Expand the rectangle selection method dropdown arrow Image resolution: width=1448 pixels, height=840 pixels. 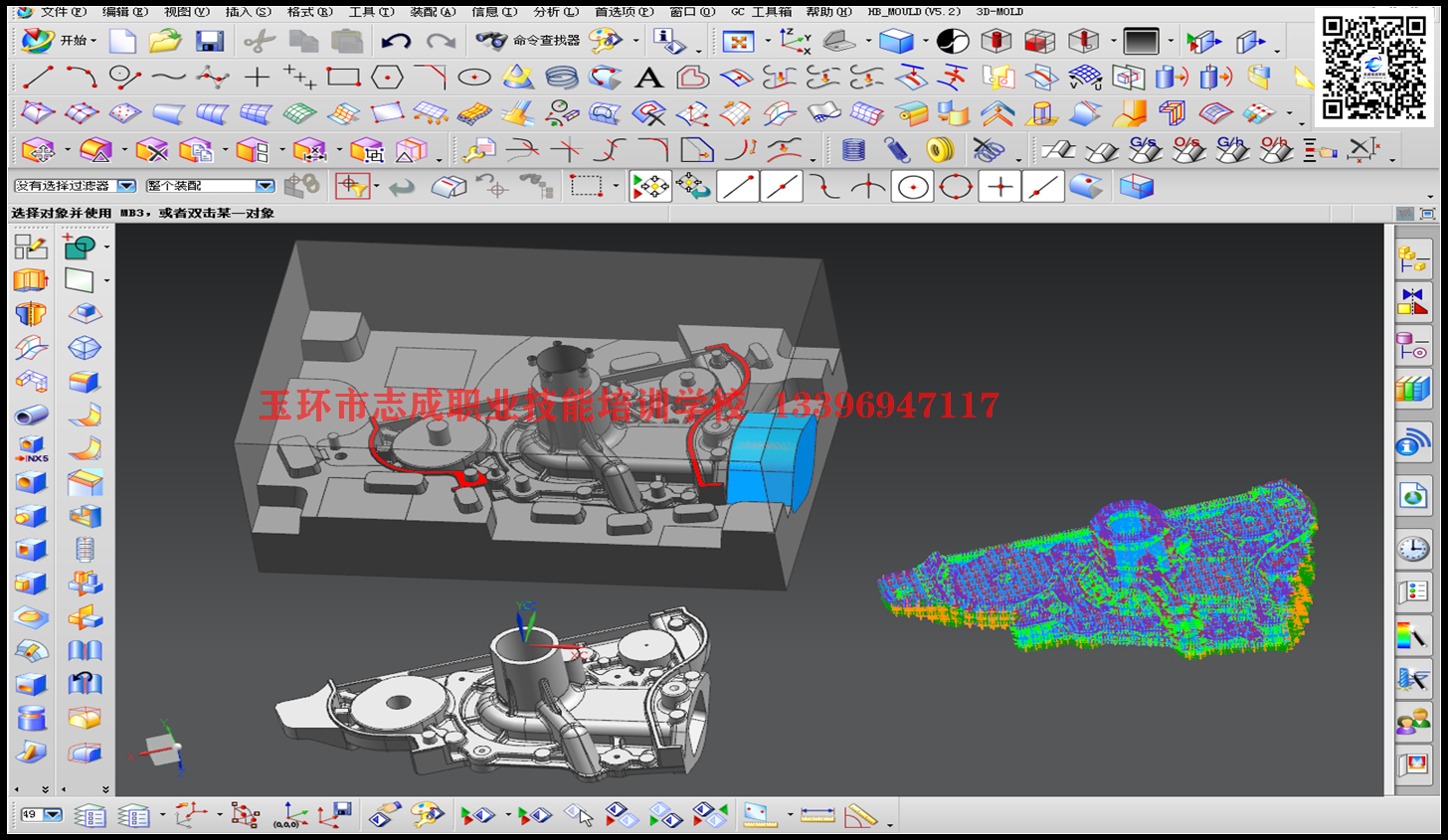tap(616, 187)
